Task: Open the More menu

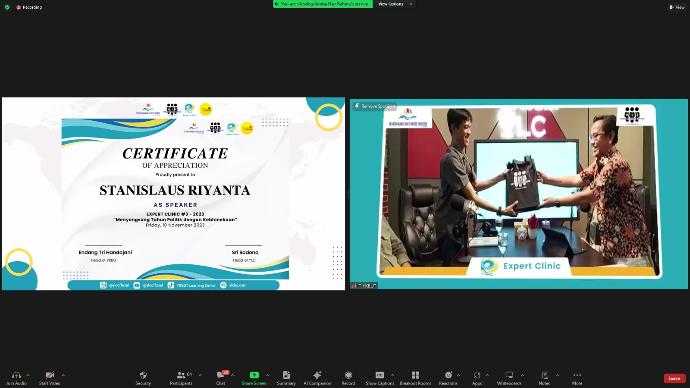Action: click(x=577, y=377)
